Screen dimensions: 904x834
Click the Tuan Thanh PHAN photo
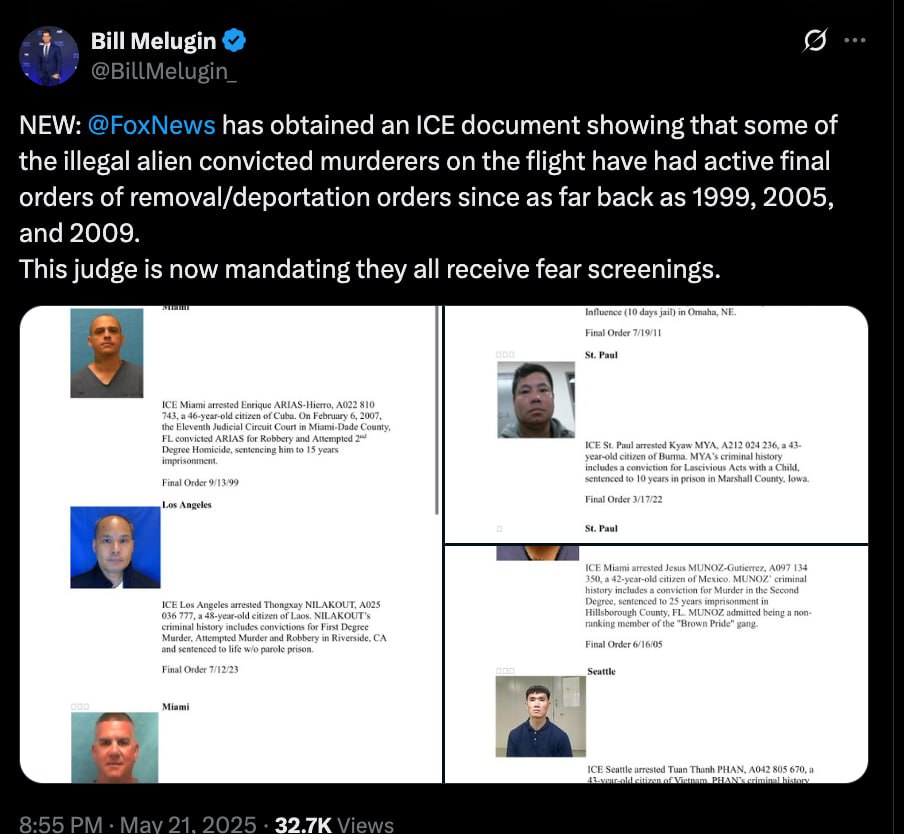pyautogui.click(x=541, y=716)
